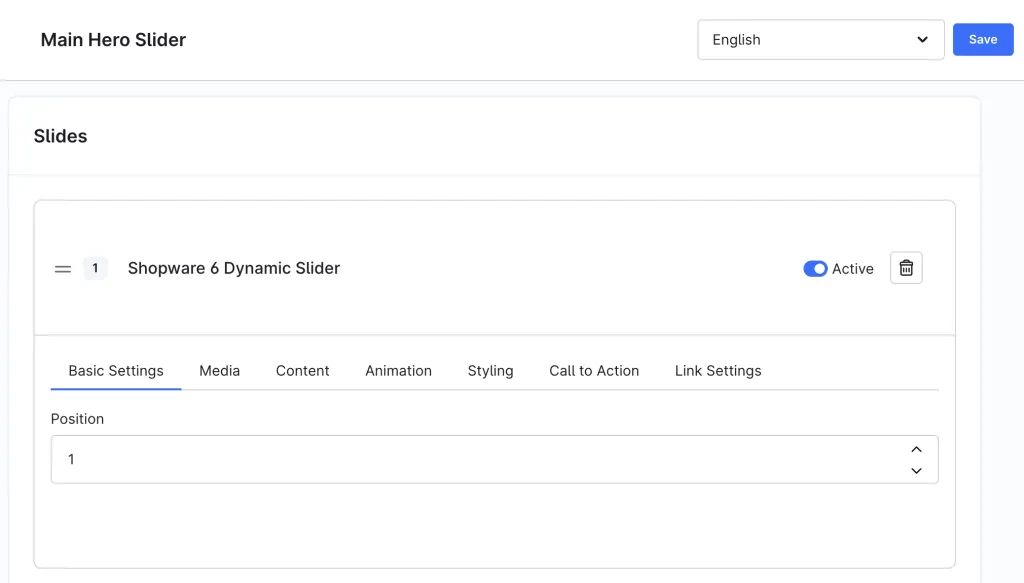Viewport: 1024px width, 583px height.
Task: Click the Shopware 6 Dynamic Slider title
Action: point(234,268)
